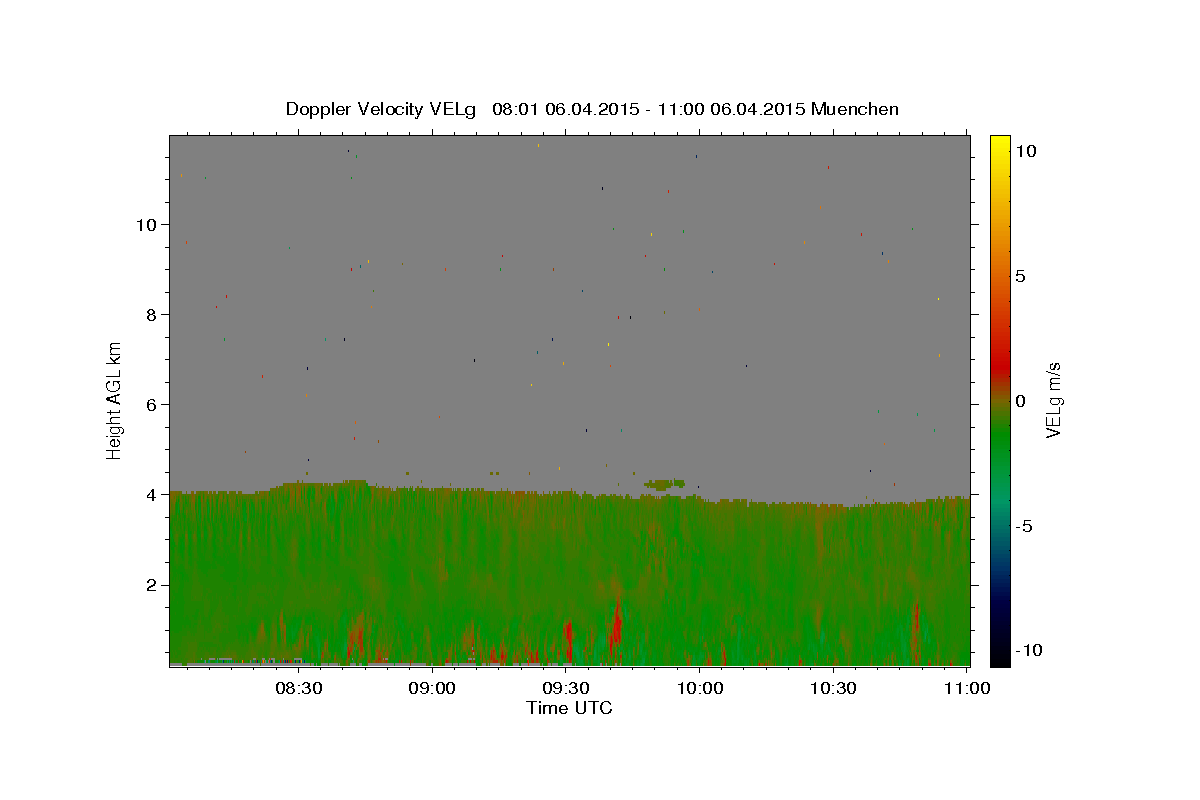Image resolution: width=1200 pixels, height=800 pixels.
Task: Click the '08:30' time axis label
Action: click(x=298, y=688)
